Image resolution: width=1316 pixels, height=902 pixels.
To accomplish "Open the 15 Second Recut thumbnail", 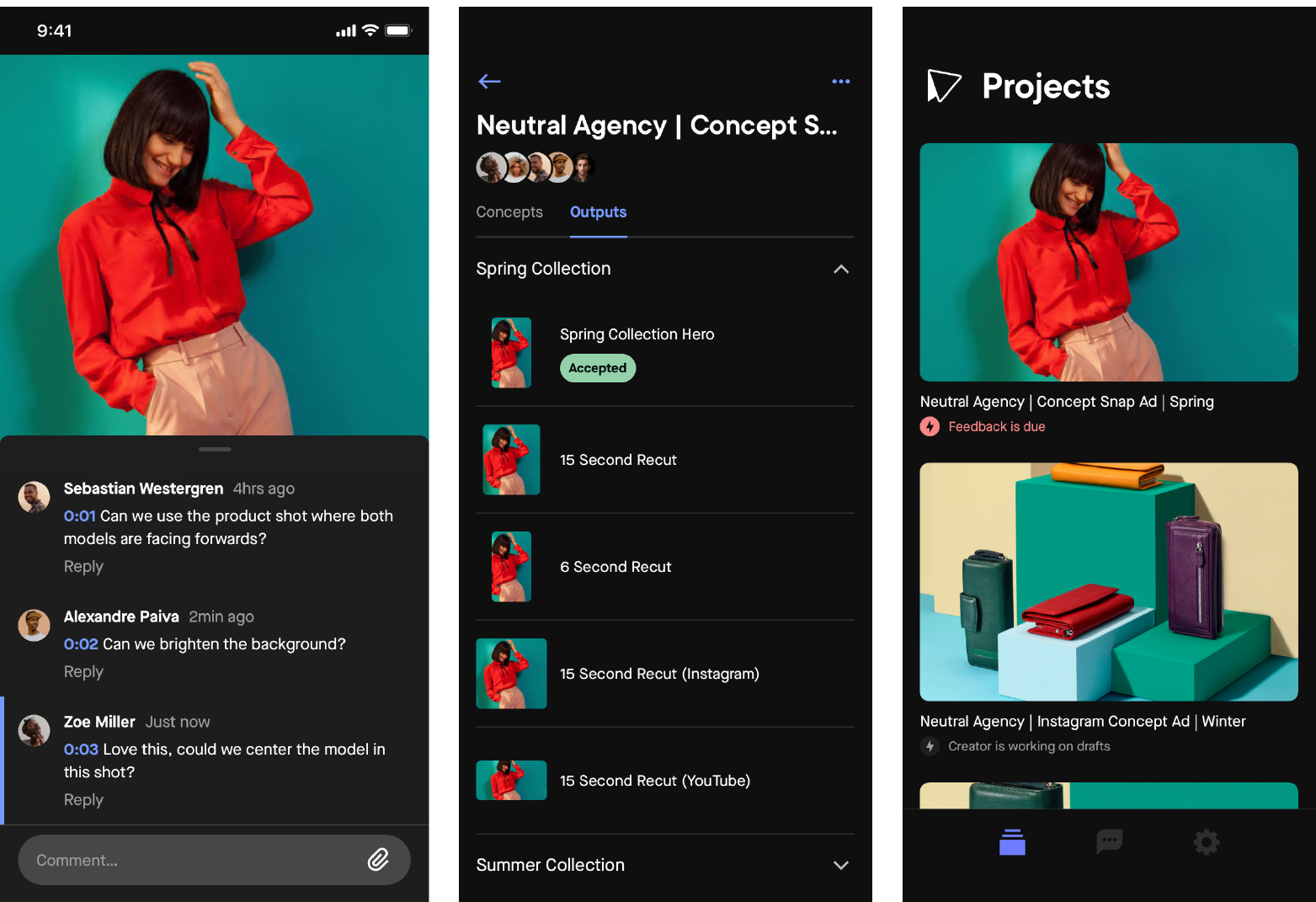I will [x=511, y=459].
